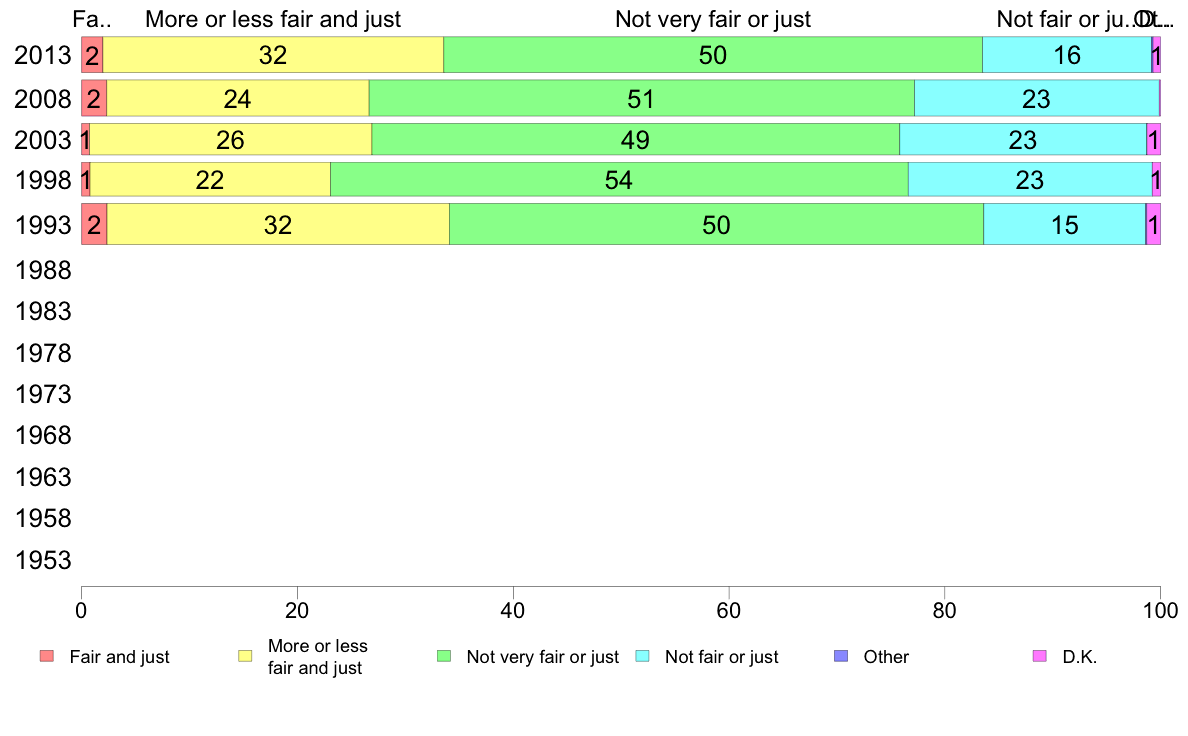Click the red Fair and just legend swatch
Viewport: 1188px width, 736px height.
(x=47, y=656)
